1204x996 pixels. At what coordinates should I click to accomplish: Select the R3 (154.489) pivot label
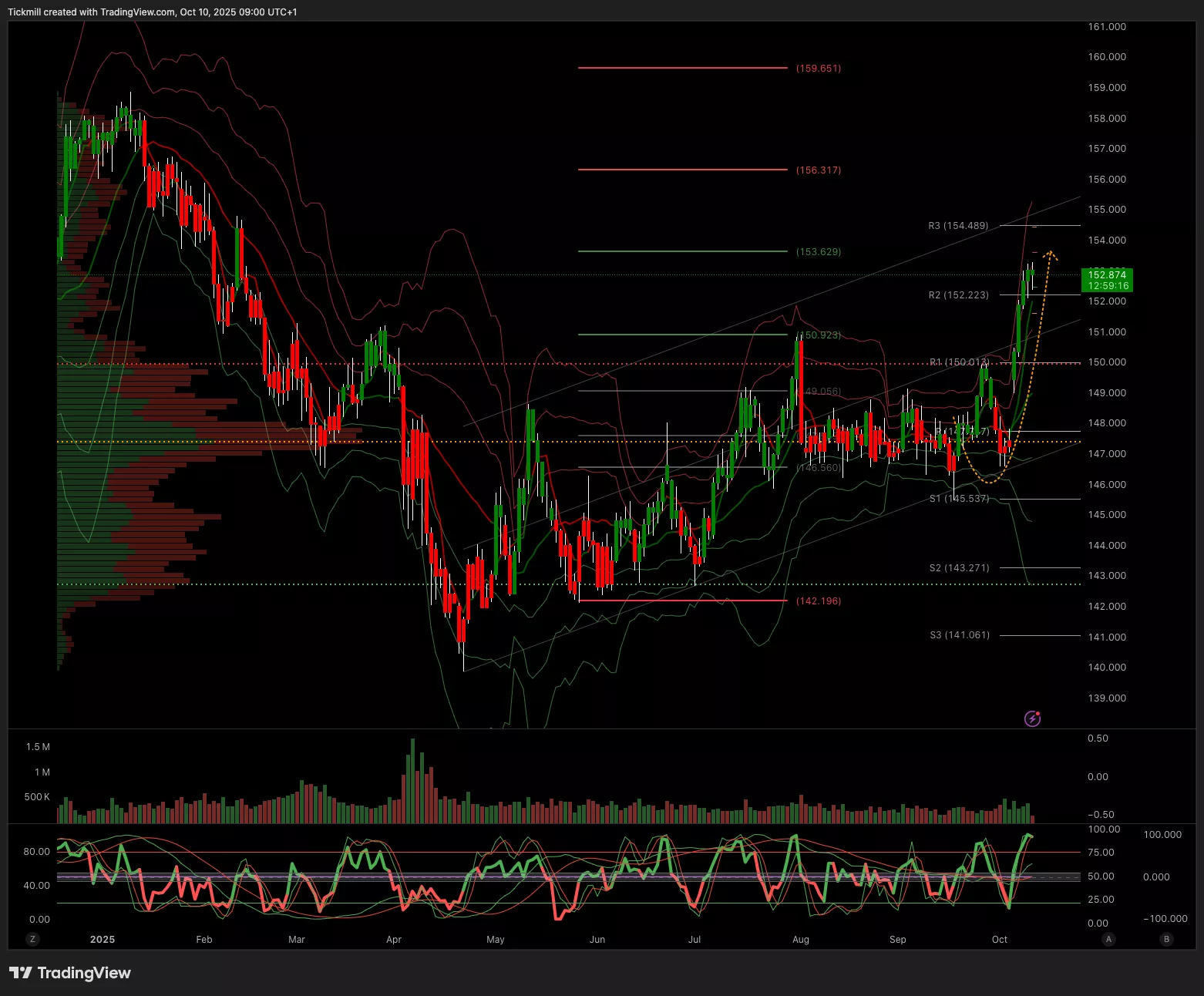tap(958, 226)
